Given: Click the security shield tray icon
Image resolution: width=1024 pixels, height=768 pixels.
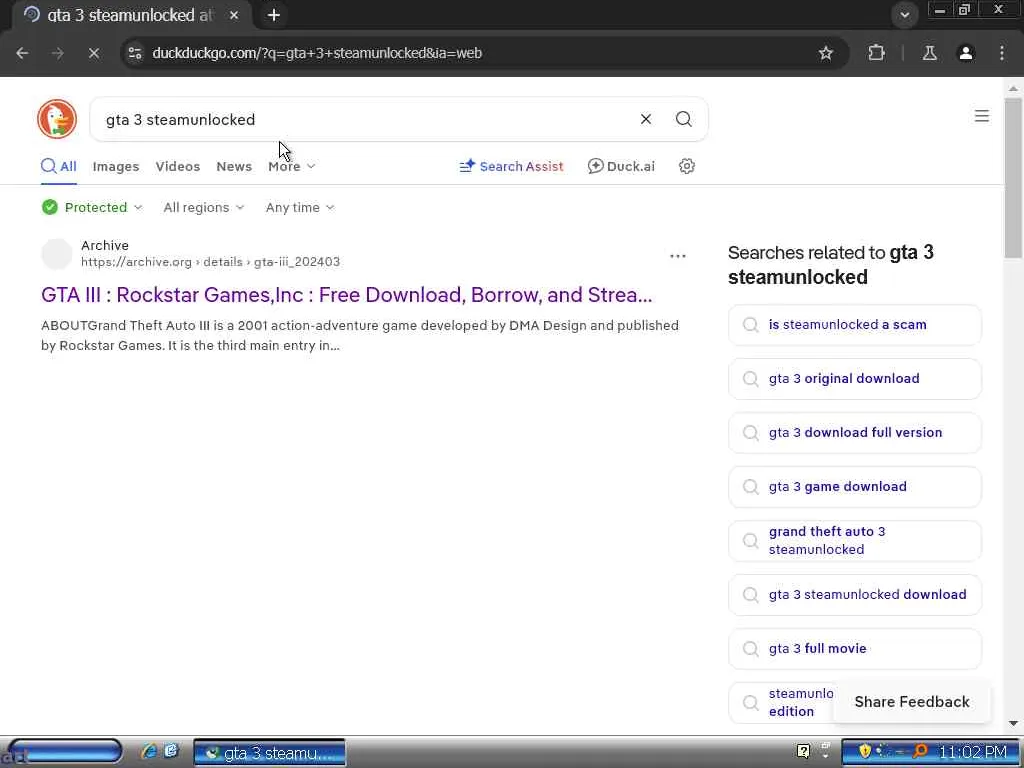Looking at the screenshot, I should click(x=865, y=751).
